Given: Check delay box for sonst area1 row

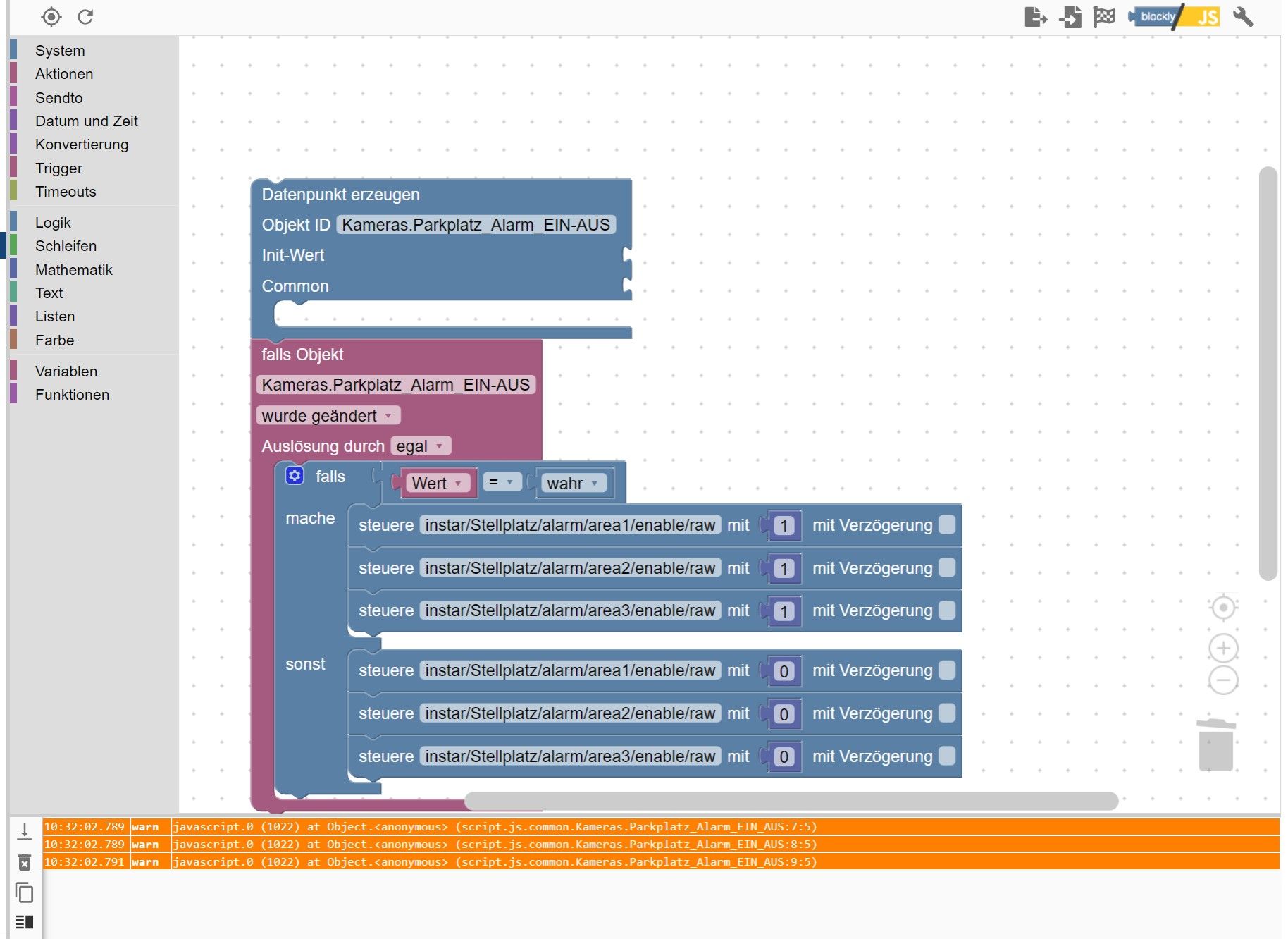Looking at the screenshot, I should pos(948,670).
